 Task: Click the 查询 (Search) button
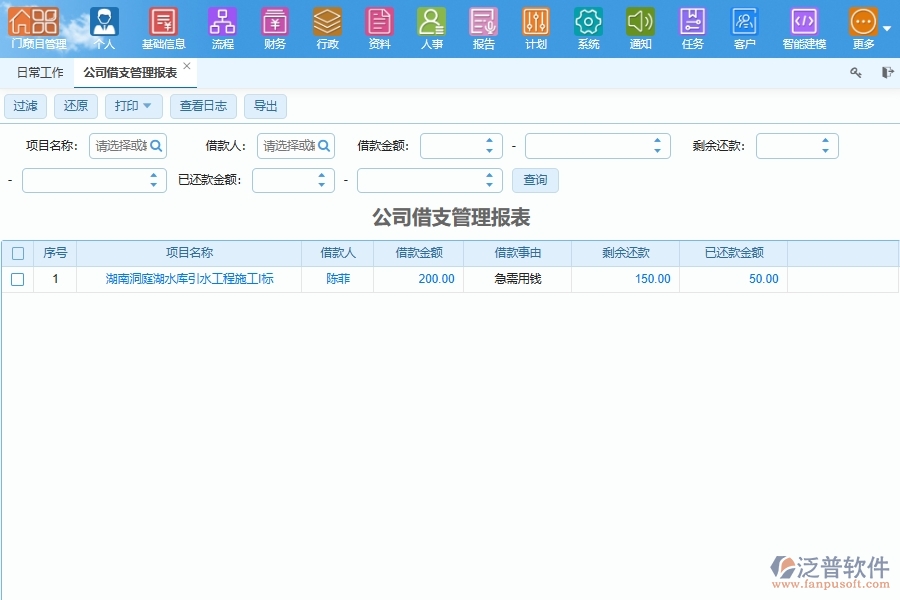[535, 180]
